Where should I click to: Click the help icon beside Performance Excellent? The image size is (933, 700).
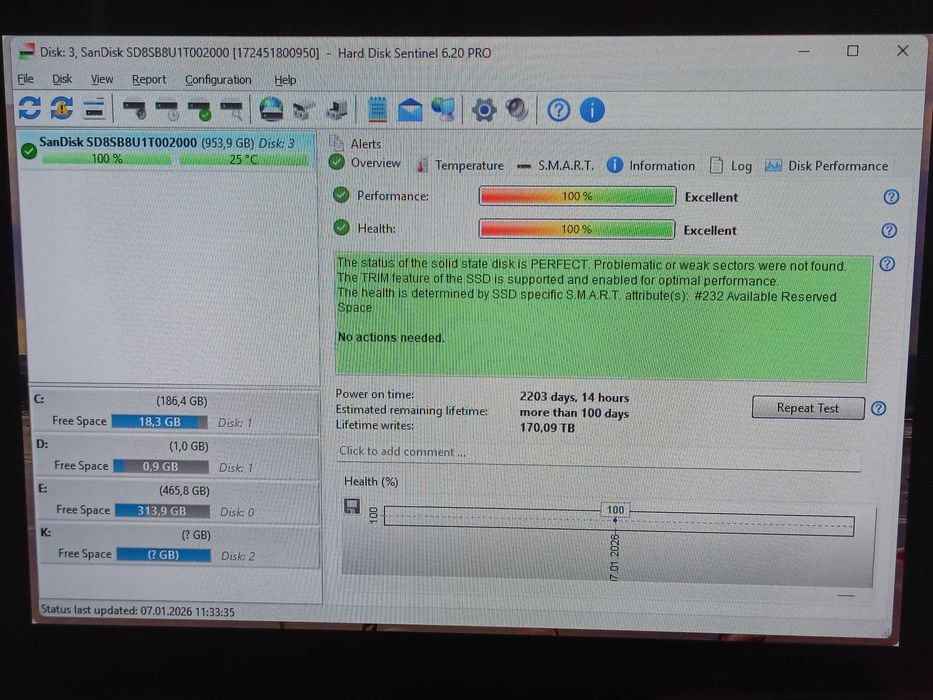pos(891,197)
